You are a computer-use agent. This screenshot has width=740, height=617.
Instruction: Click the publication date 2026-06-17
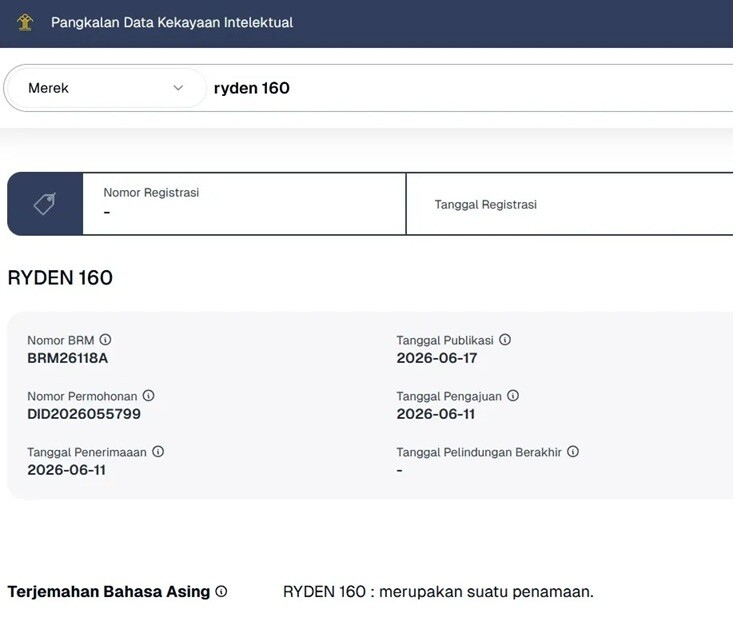click(437, 358)
